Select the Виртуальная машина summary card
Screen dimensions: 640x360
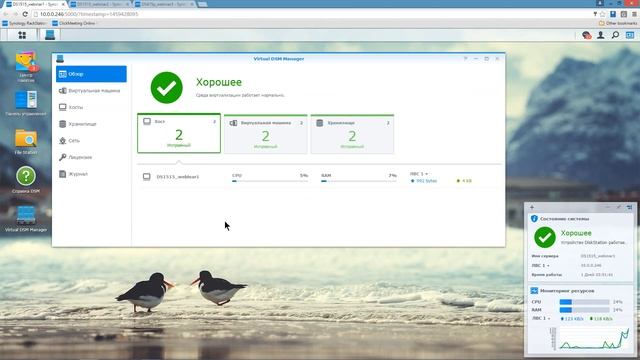point(266,134)
